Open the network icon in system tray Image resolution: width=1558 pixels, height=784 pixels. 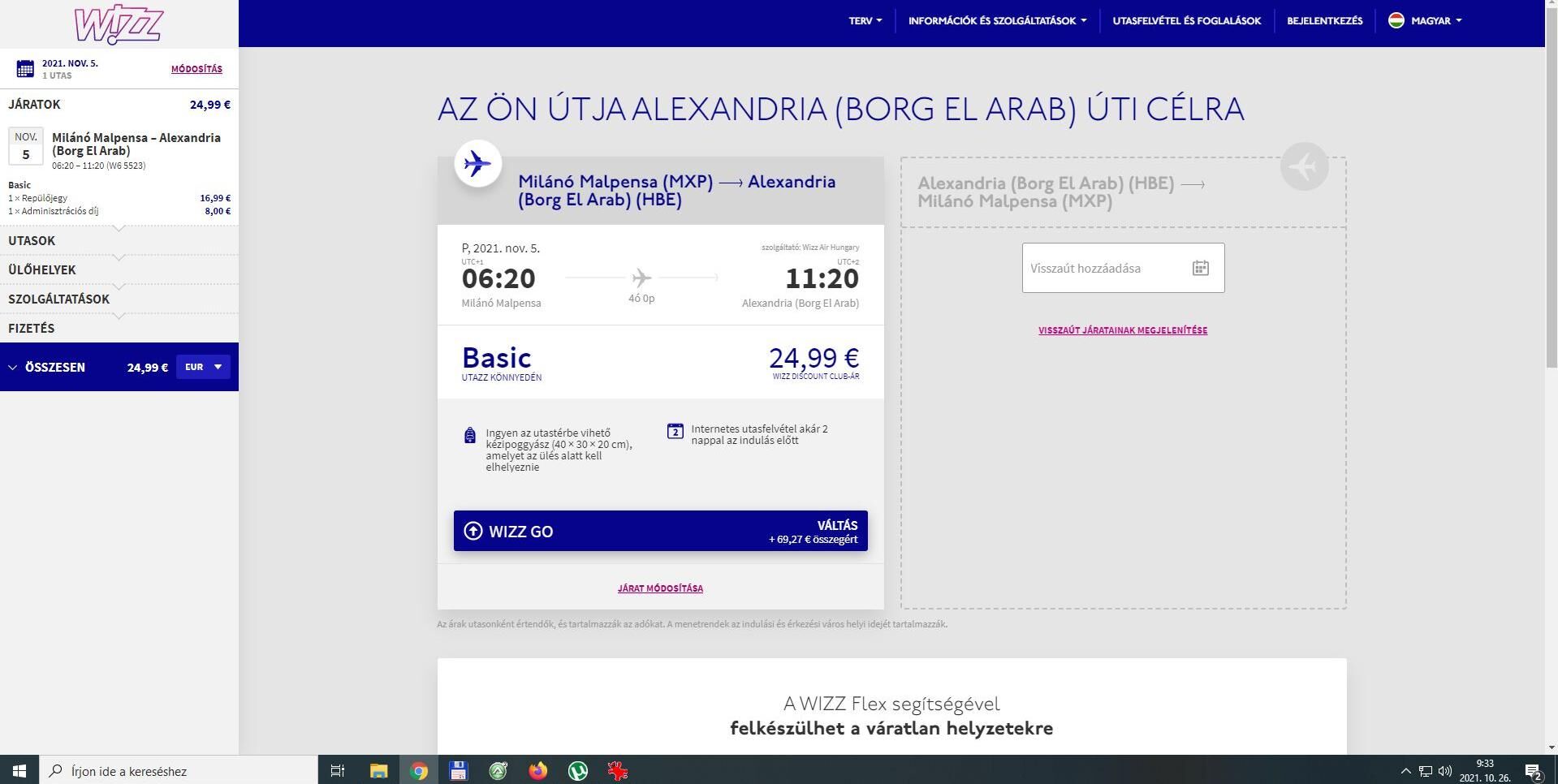[x=1426, y=771]
